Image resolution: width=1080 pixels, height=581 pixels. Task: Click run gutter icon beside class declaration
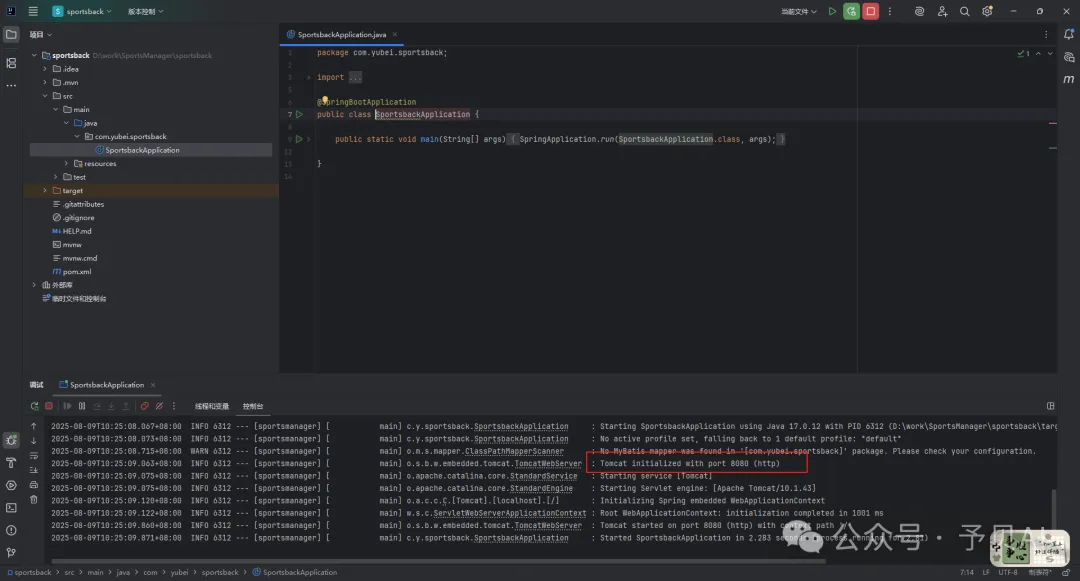tap(299, 114)
